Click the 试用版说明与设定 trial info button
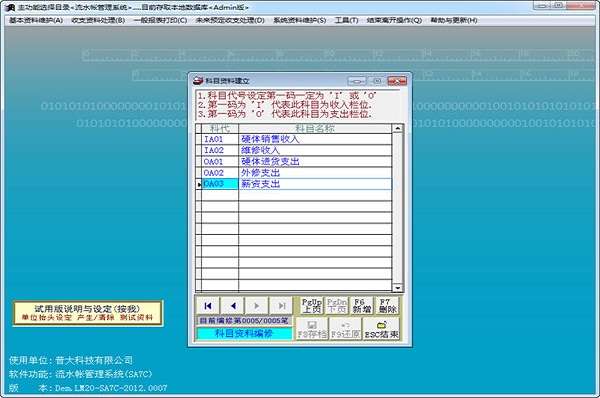The width and height of the screenshot is (600, 398). pyautogui.click(x=88, y=313)
